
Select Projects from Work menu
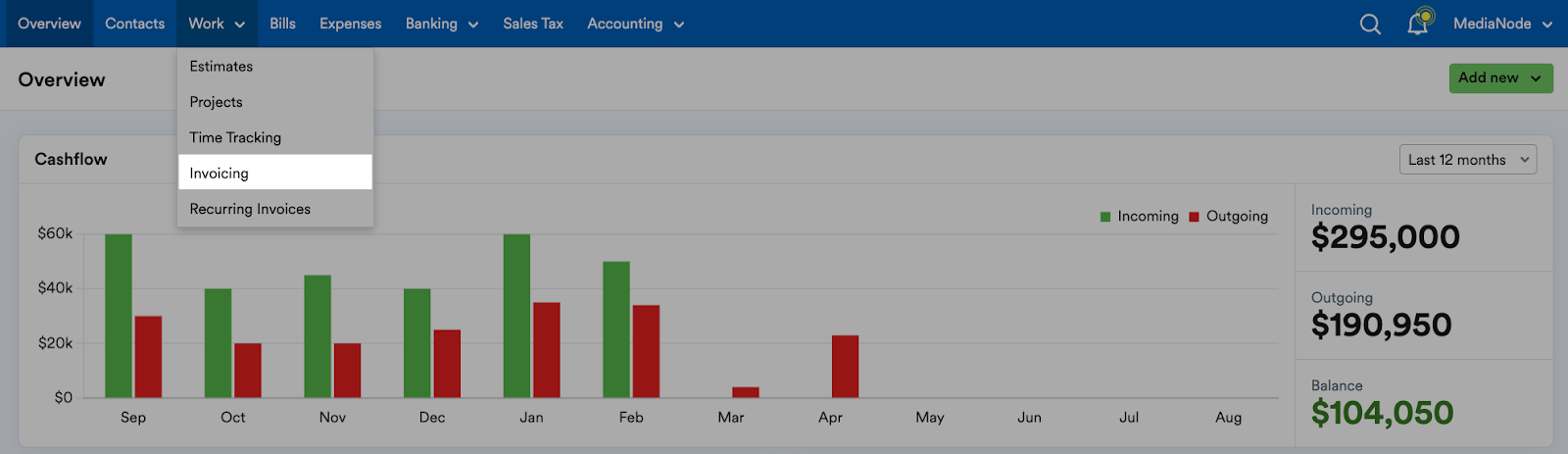pyautogui.click(x=274, y=102)
